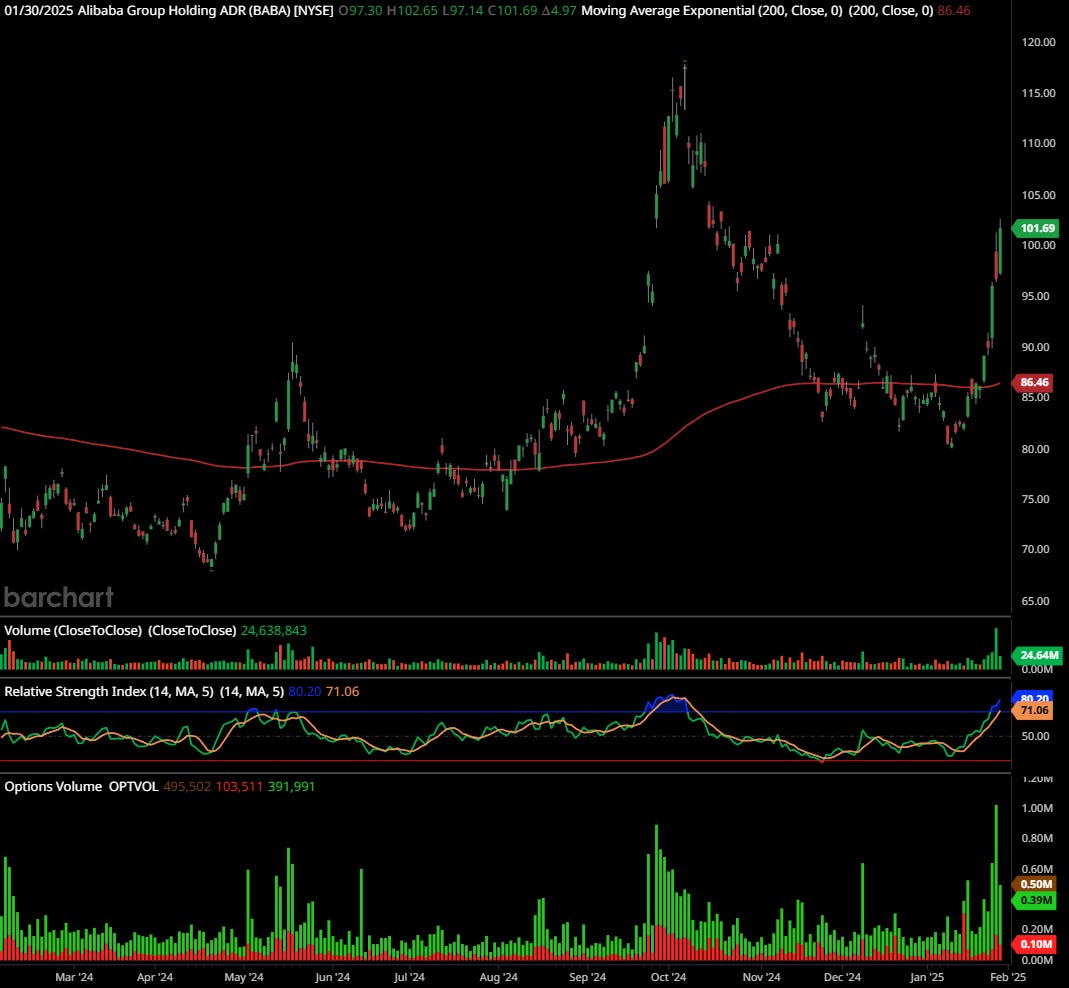
Task: Click the 65.00 price axis label
Action: pyautogui.click(x=1036, y=601)
